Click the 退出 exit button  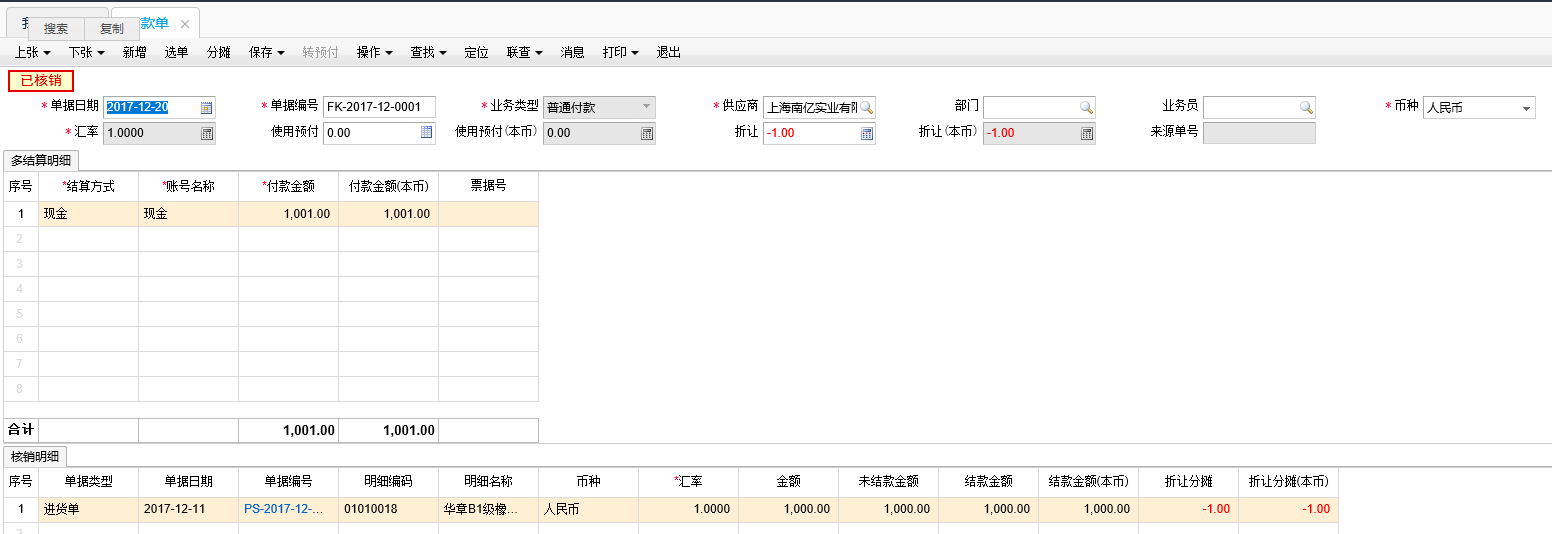[x=668, y=52]
